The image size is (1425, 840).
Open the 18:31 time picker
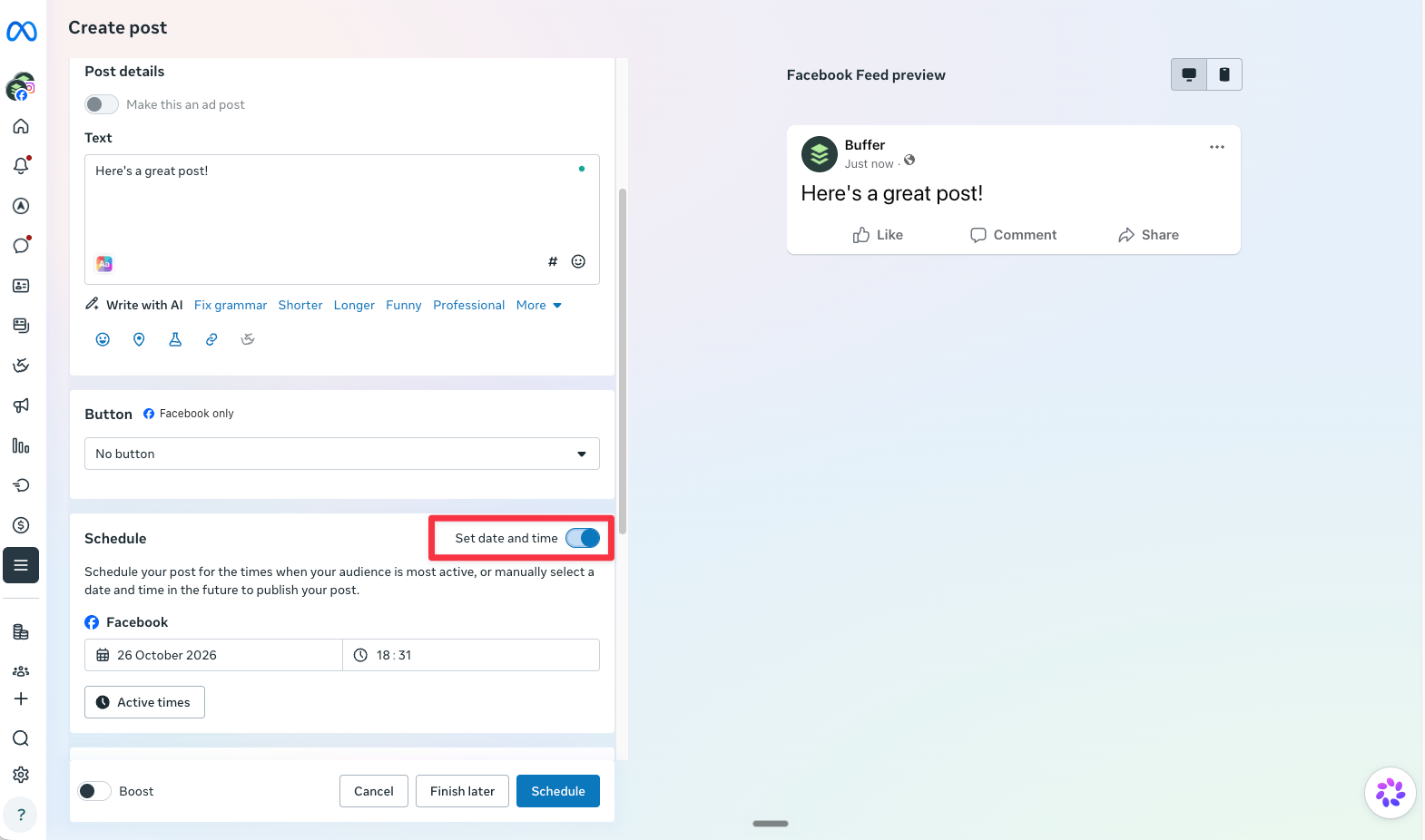tap(471, 655)
